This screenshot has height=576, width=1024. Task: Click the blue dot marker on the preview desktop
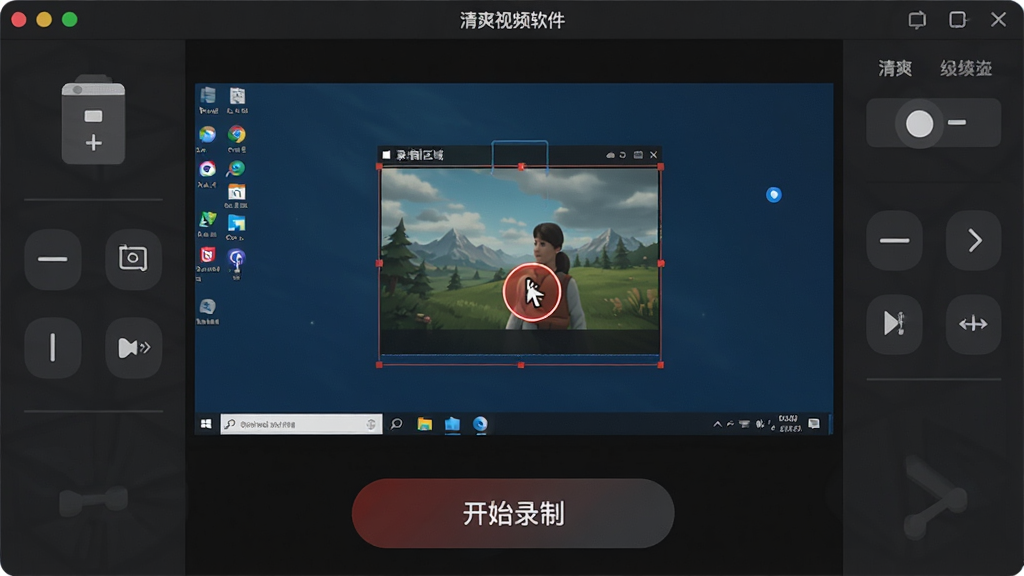pos(774,195)
